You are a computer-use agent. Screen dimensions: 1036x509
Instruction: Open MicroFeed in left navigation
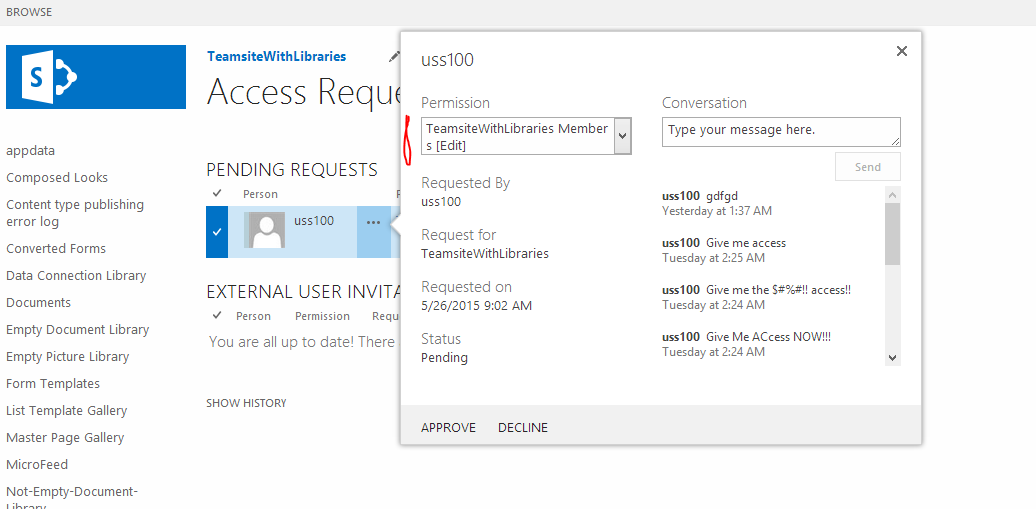[x=37, y=465]
